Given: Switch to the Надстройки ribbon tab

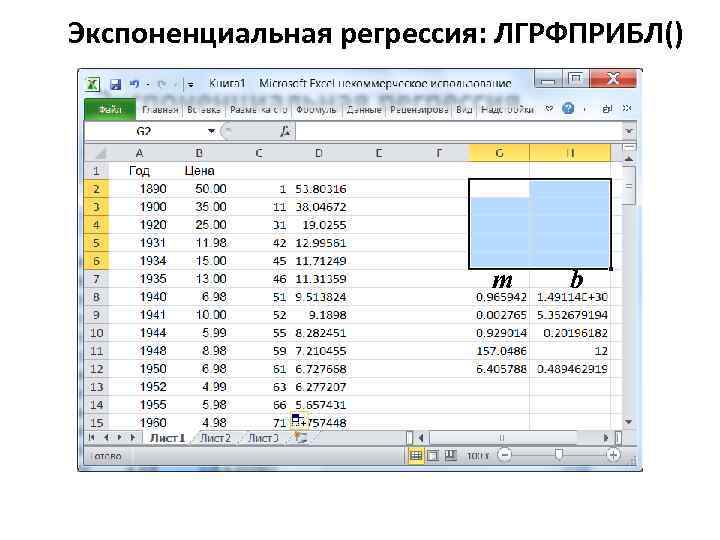Looking at the screenshot, I should point(507,110).
